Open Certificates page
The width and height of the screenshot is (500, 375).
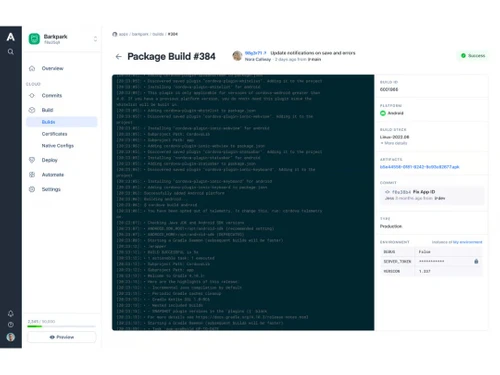tap(54, 134)
